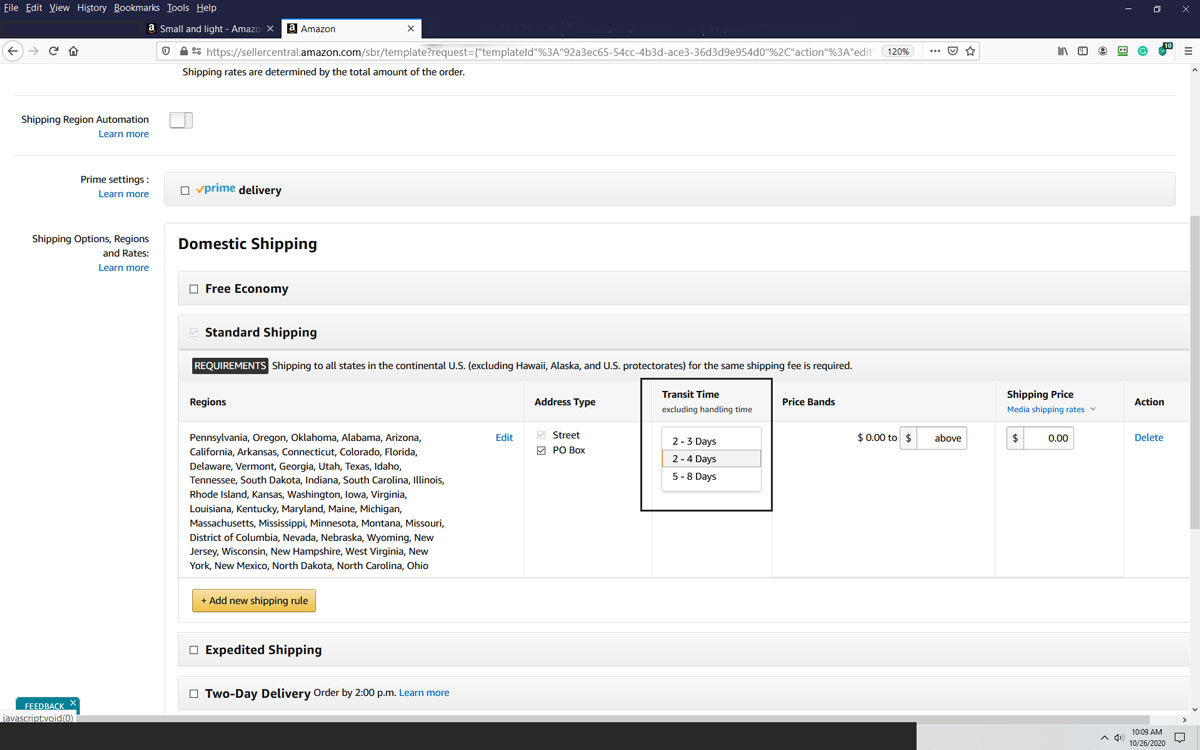Click 'Add new shipping rule' button
The width and height of the screenshot is (1200, 750).
tap(254, 601)
